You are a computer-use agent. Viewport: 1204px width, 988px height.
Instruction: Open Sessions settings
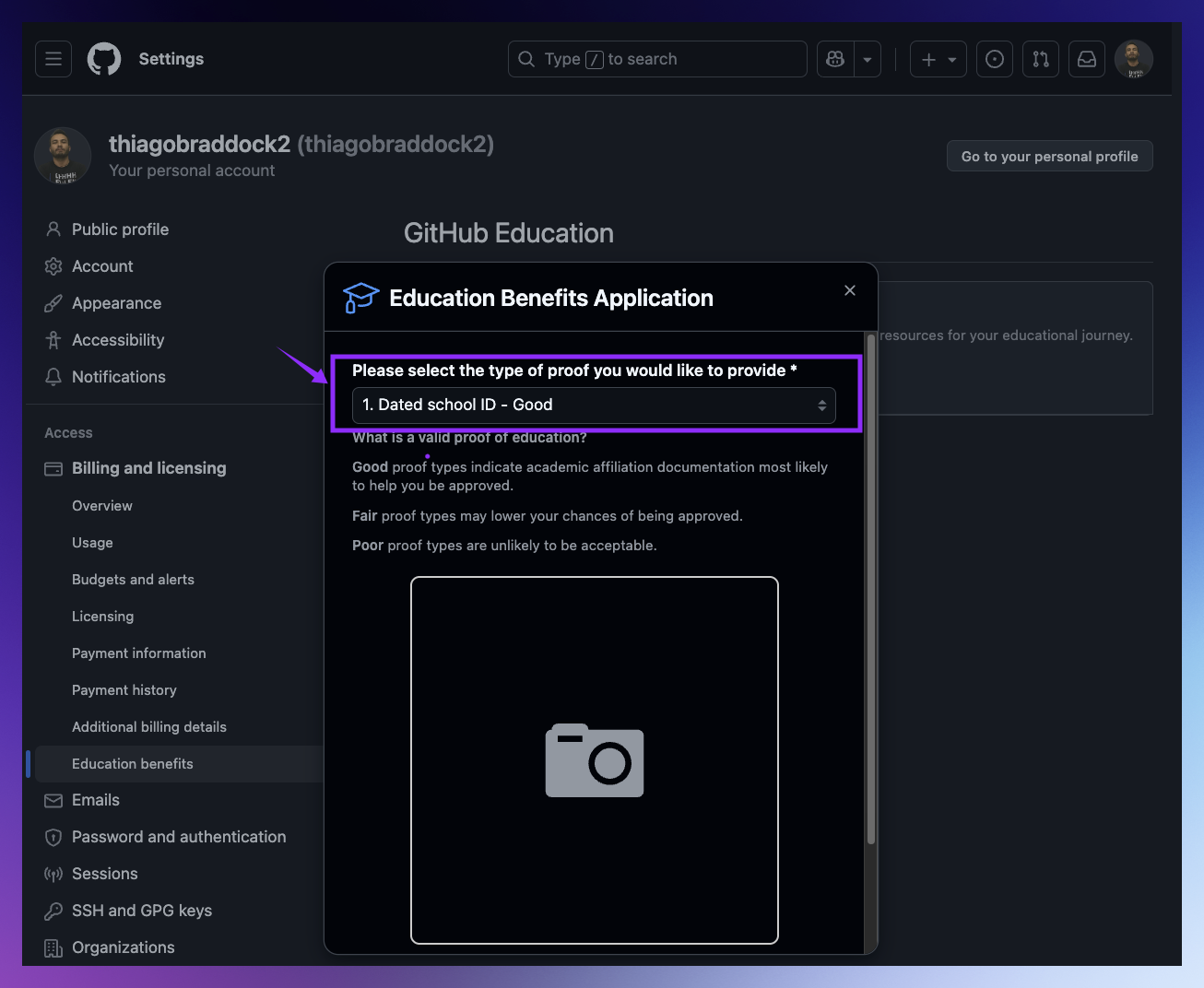click(x=105, y=874)
